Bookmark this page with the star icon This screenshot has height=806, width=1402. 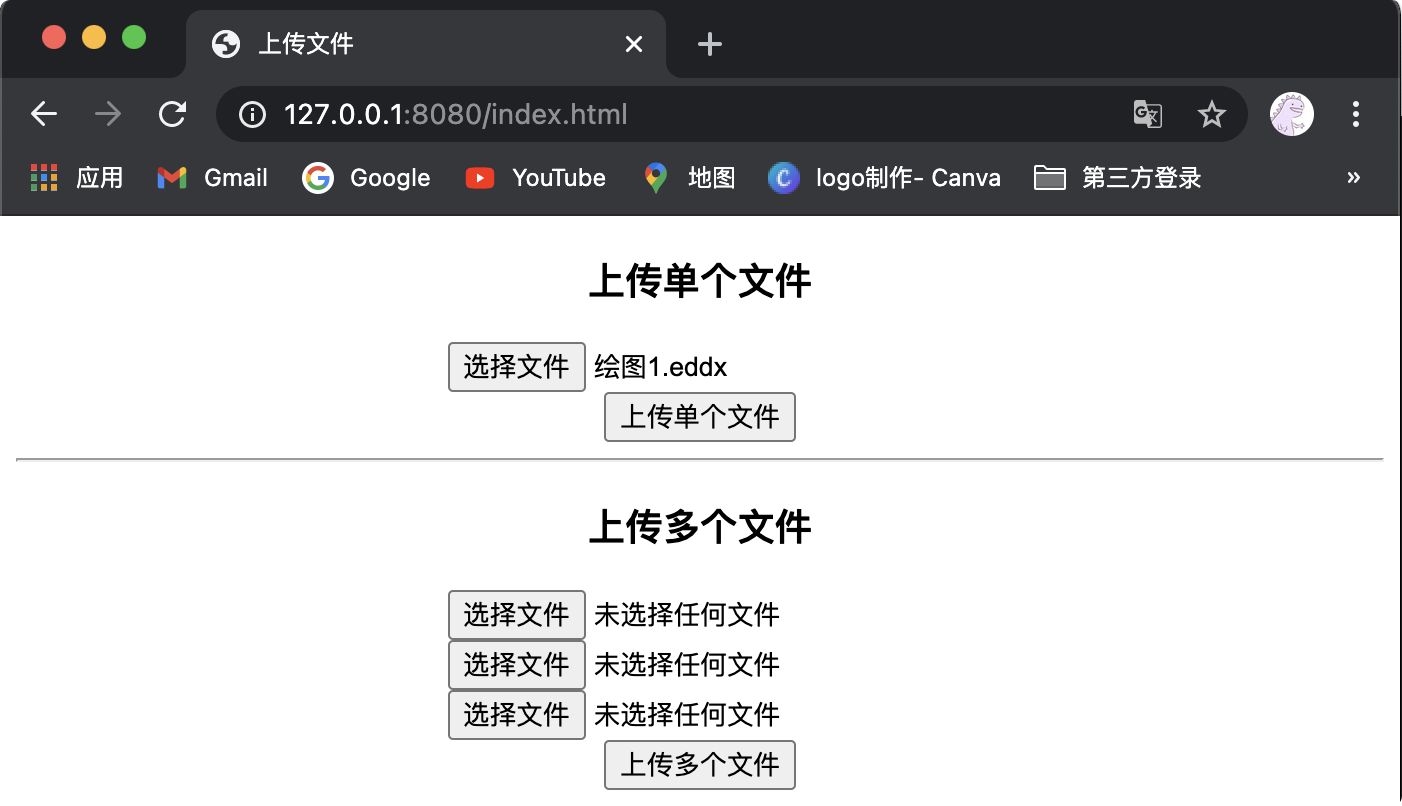(x=1211, y=114)
